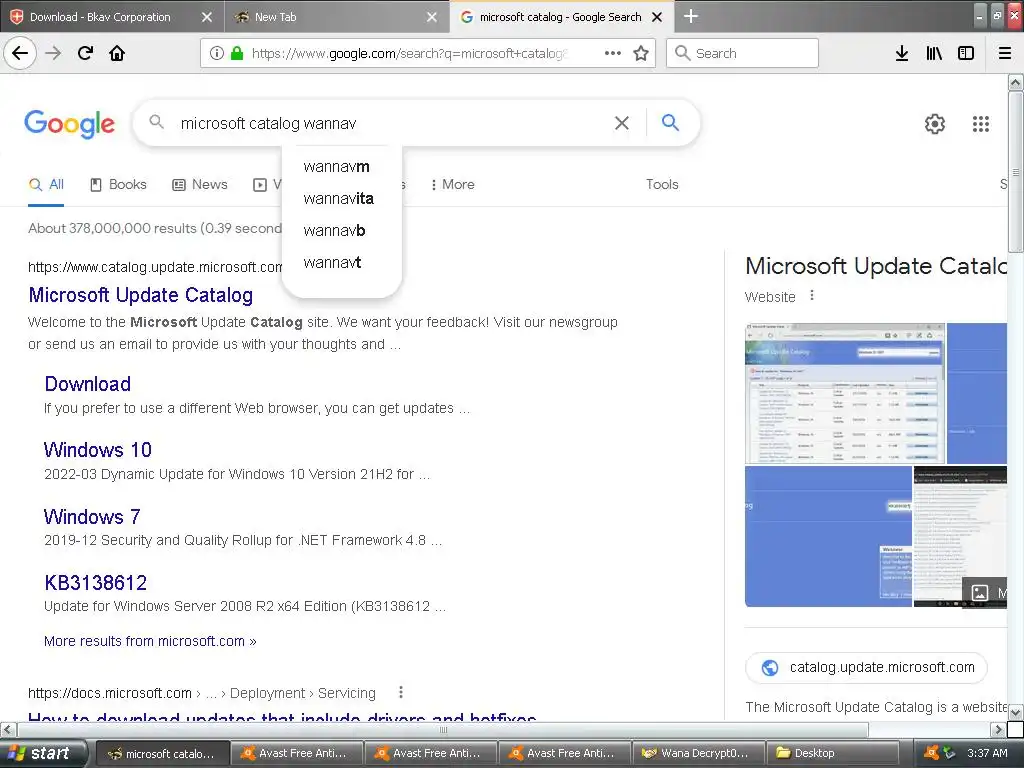
Task: Select the Books results tab
Action: pyautogui.click(x=118, y=185)
